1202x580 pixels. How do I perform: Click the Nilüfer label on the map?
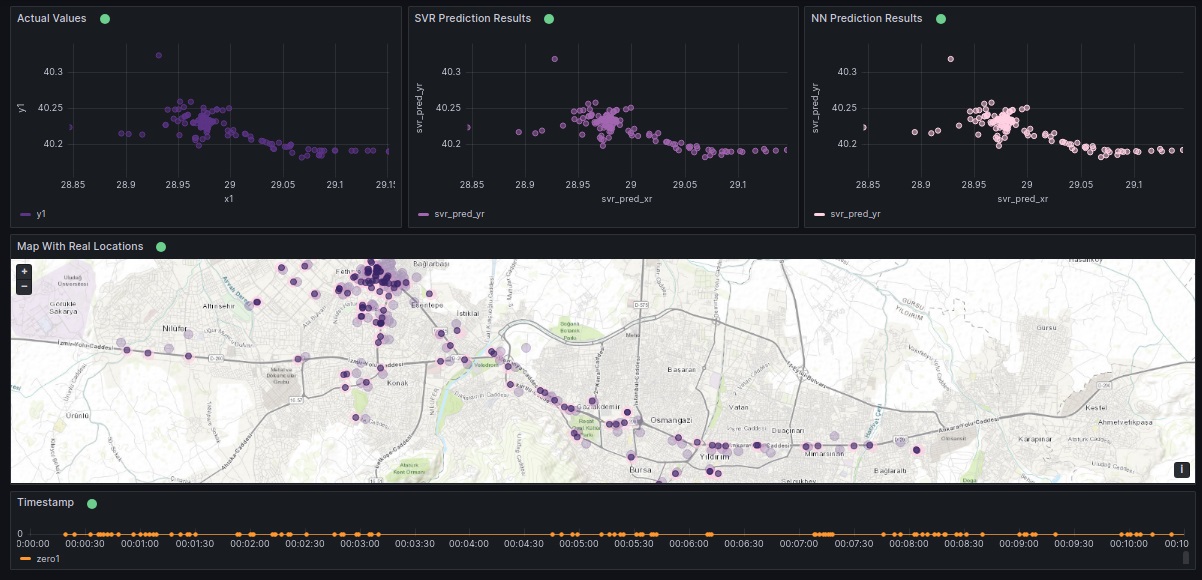tap(175, 328)
